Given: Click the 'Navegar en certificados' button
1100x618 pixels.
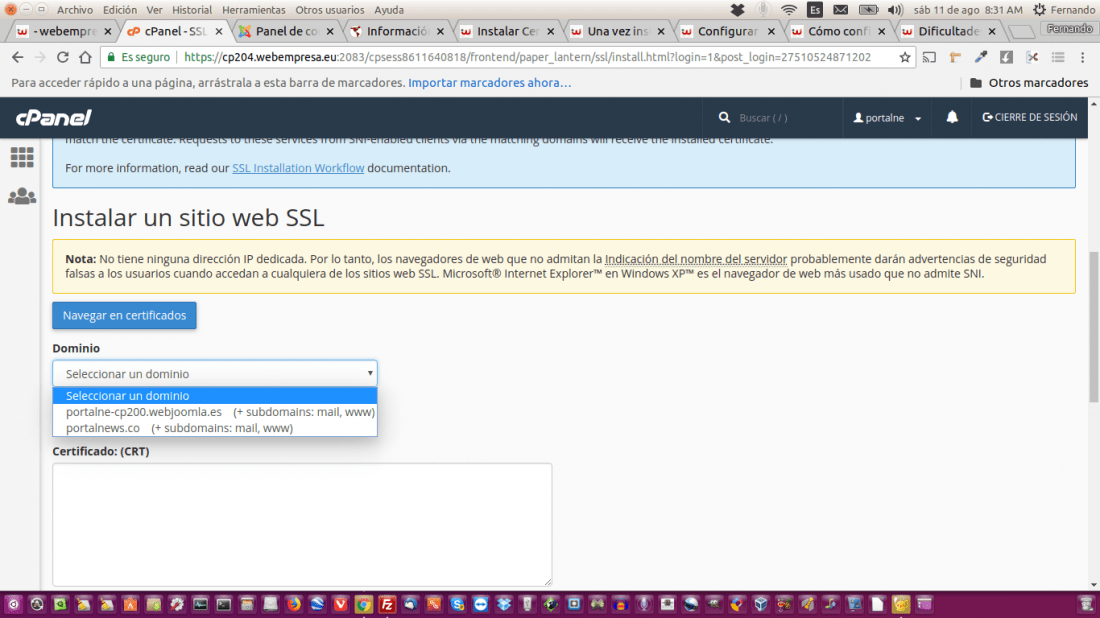Looking at the screenshot, I should [x=124, y=316].
